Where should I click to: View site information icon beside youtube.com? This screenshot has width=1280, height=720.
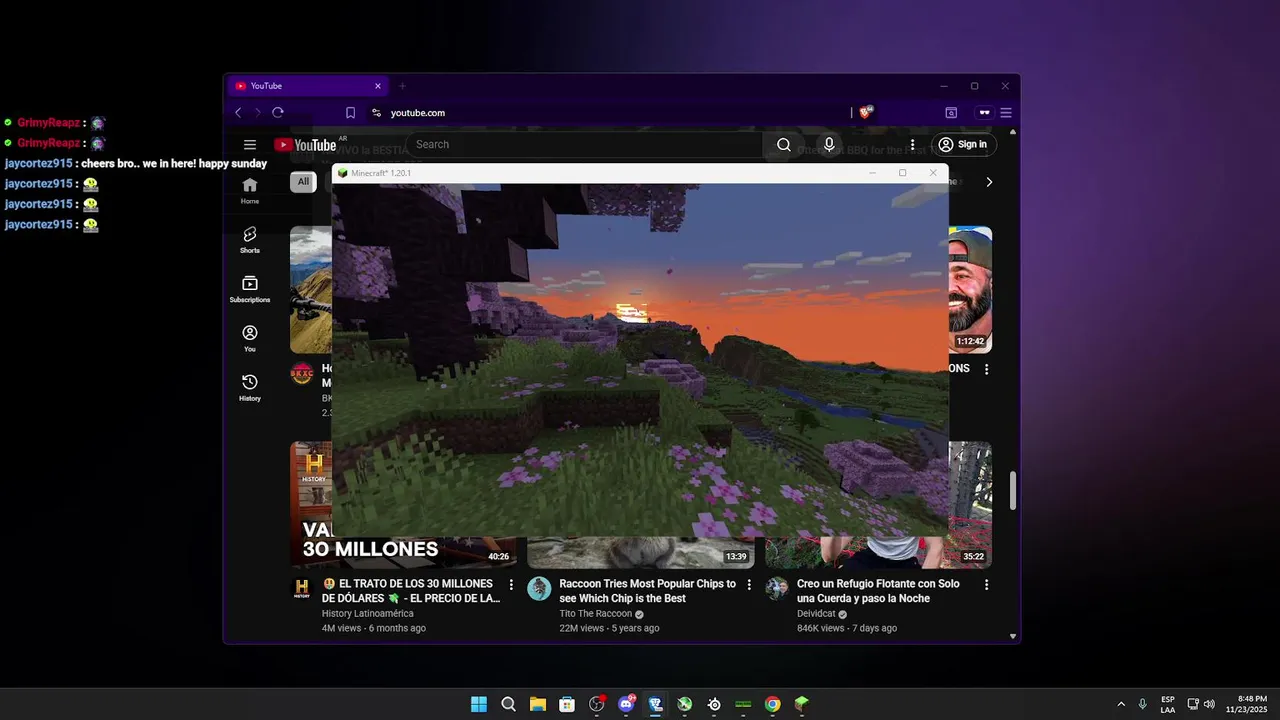pyautogui.click(x=376, y=113)
